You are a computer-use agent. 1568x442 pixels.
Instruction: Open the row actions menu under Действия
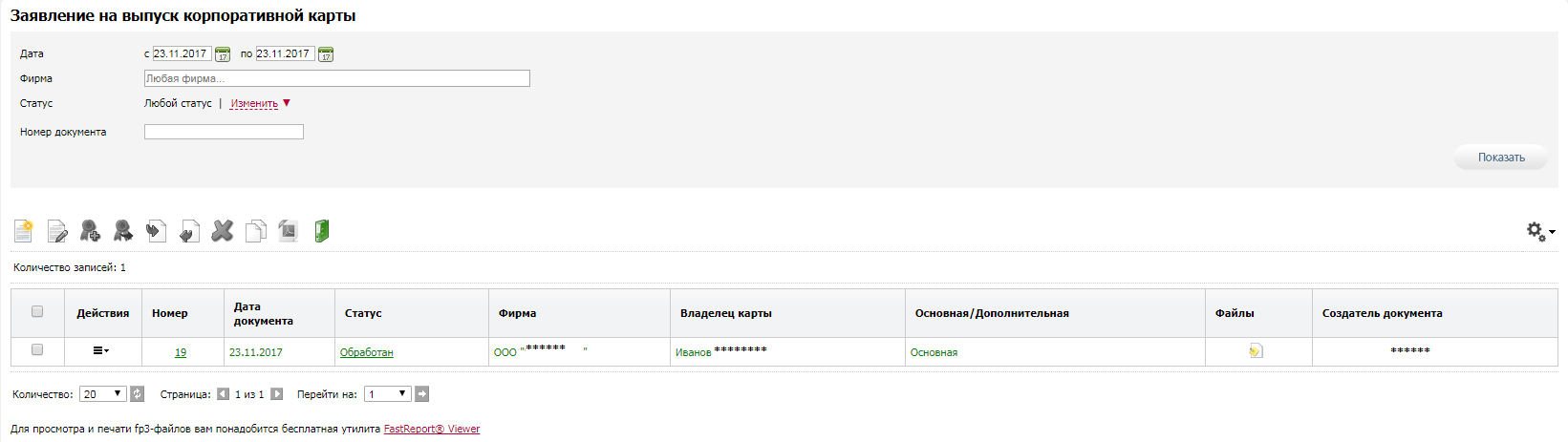point(100,350)
